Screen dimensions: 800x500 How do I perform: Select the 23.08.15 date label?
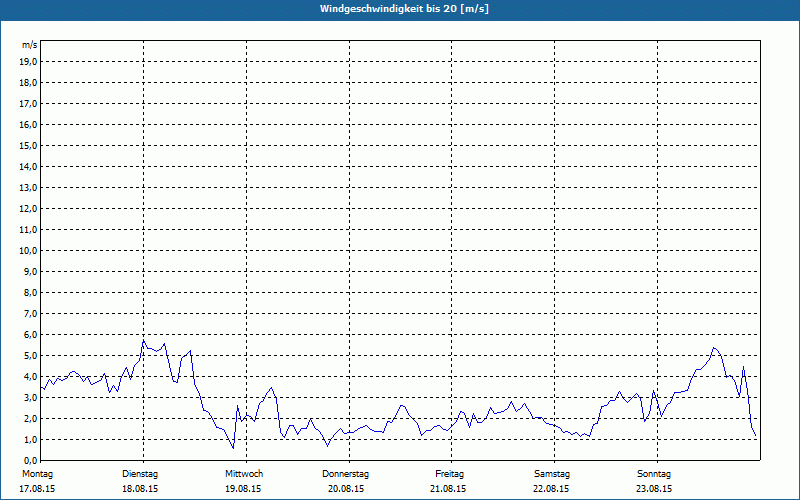[654, 489]
